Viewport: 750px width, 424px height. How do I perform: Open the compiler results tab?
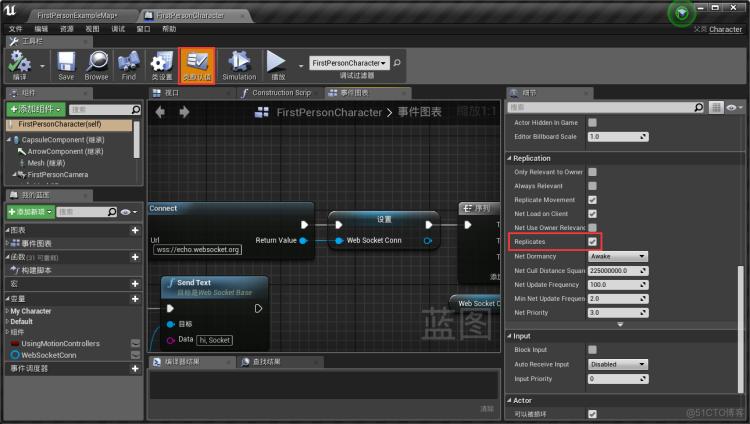pos(182,362)
